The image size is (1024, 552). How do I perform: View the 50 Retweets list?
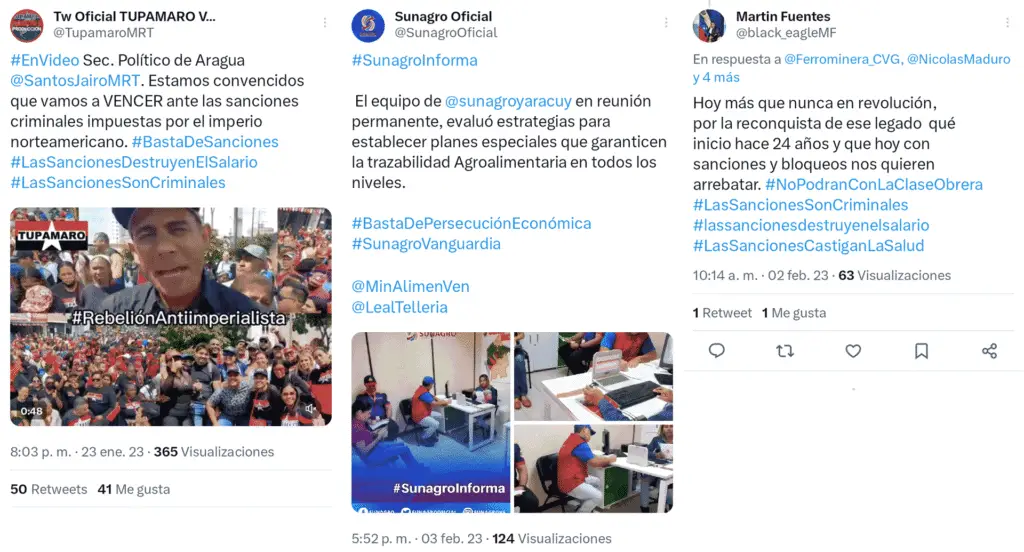pyautogui.click(x=48, y=489)
